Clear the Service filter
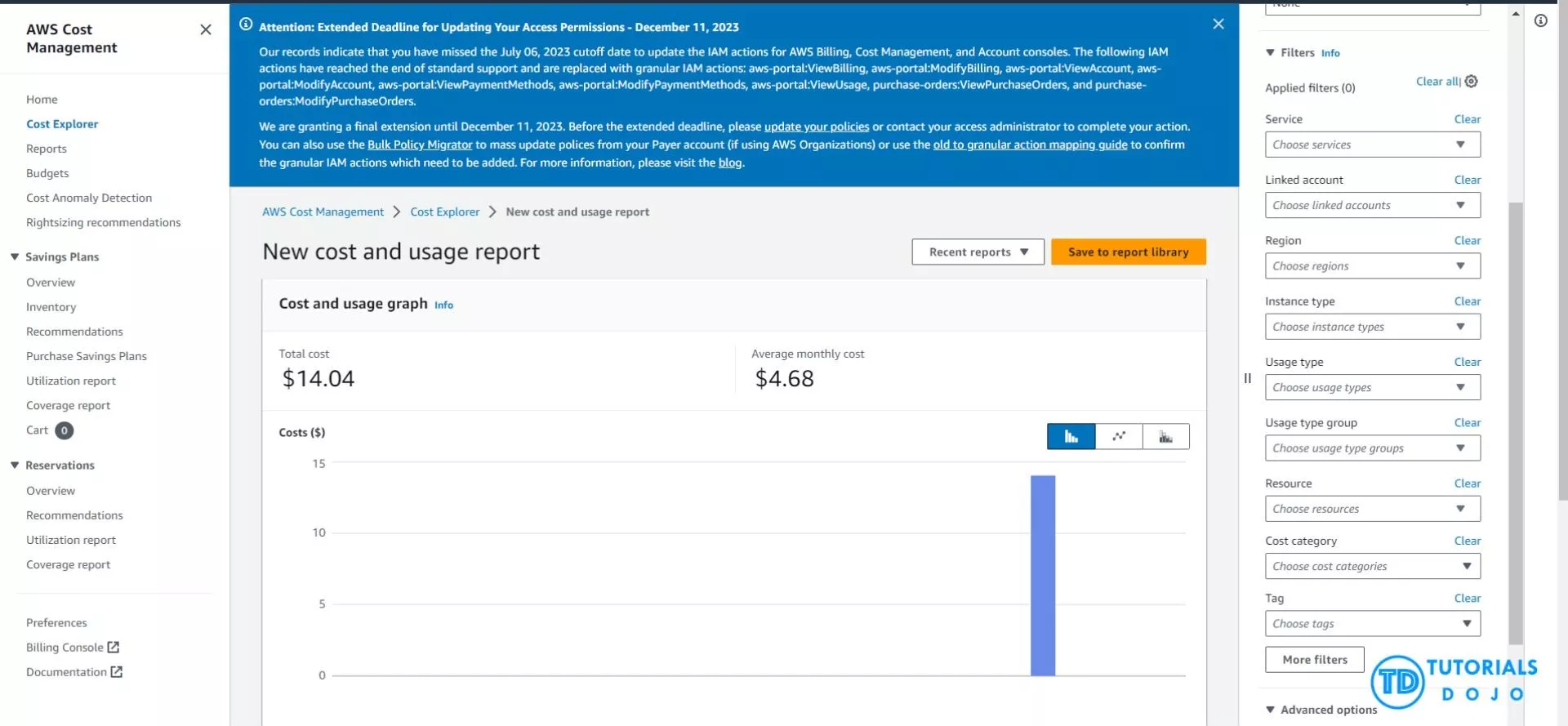The height and width of the screenshot is (726, 1568). coord(1467,119)
